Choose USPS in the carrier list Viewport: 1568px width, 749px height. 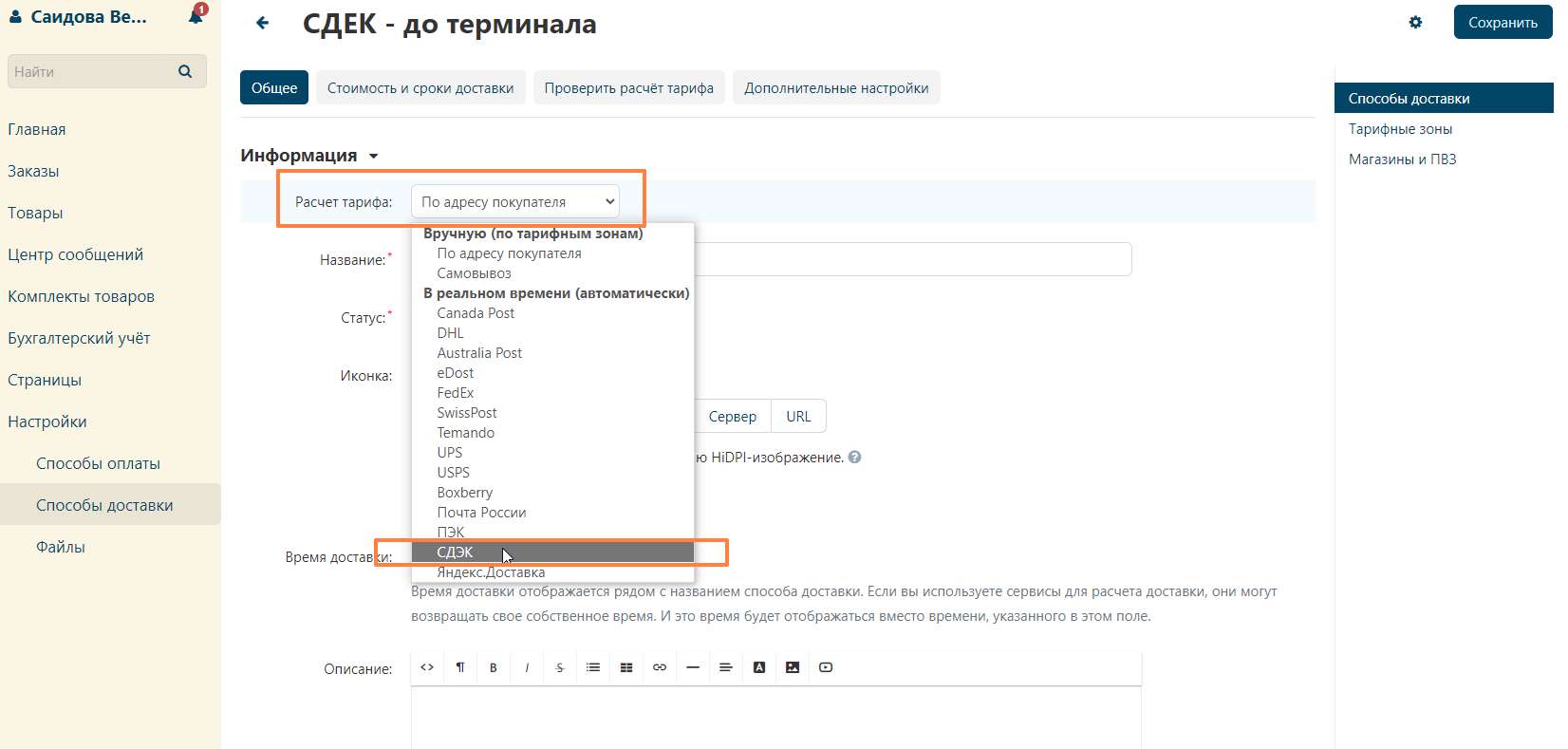552,473
